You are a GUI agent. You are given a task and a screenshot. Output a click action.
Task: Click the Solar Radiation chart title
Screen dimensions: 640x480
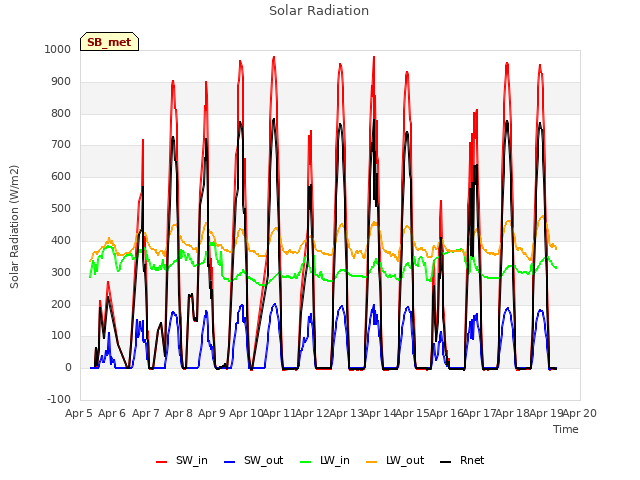[319, 11]
